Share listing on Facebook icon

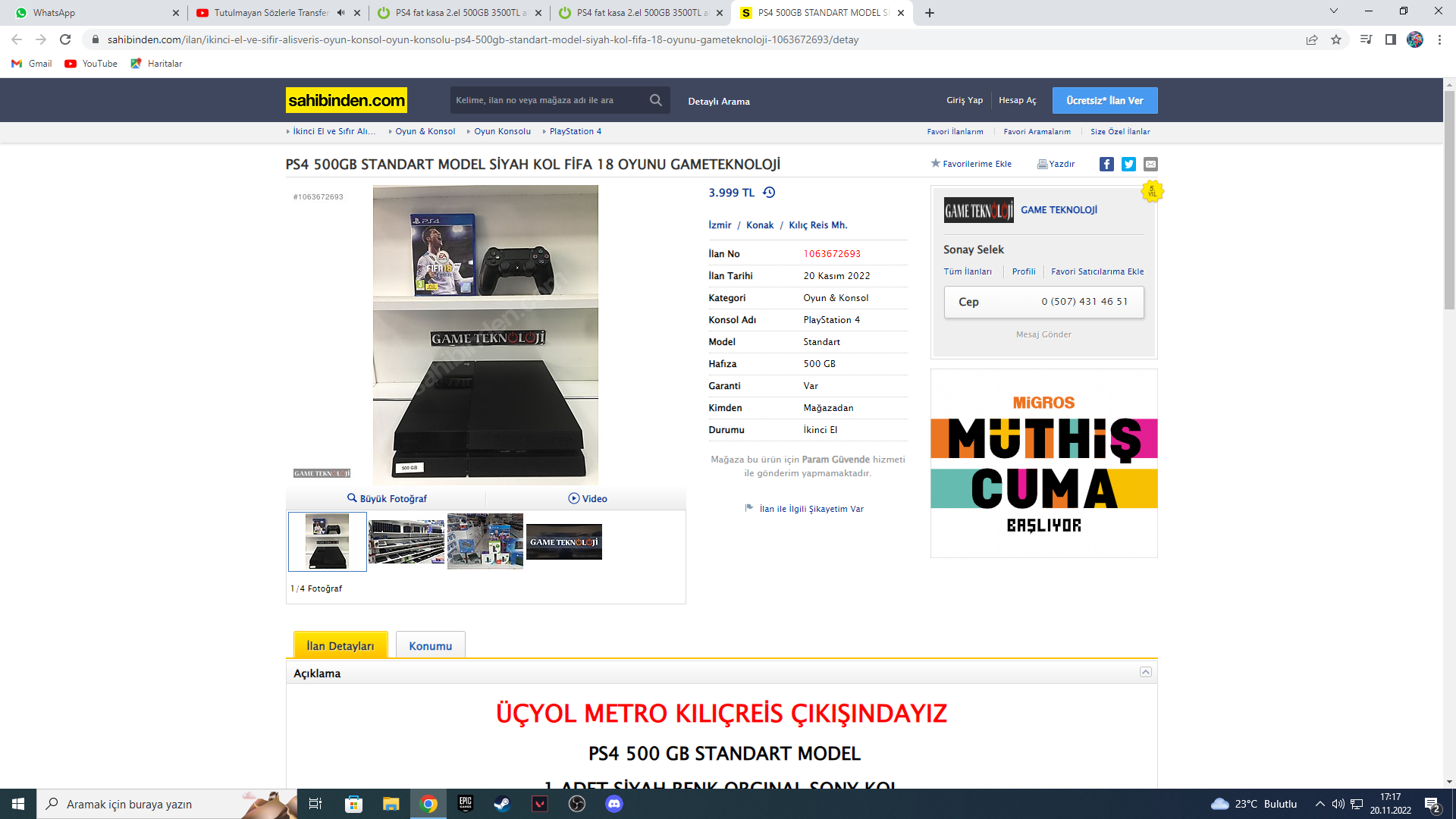(x=1106, y=164)
